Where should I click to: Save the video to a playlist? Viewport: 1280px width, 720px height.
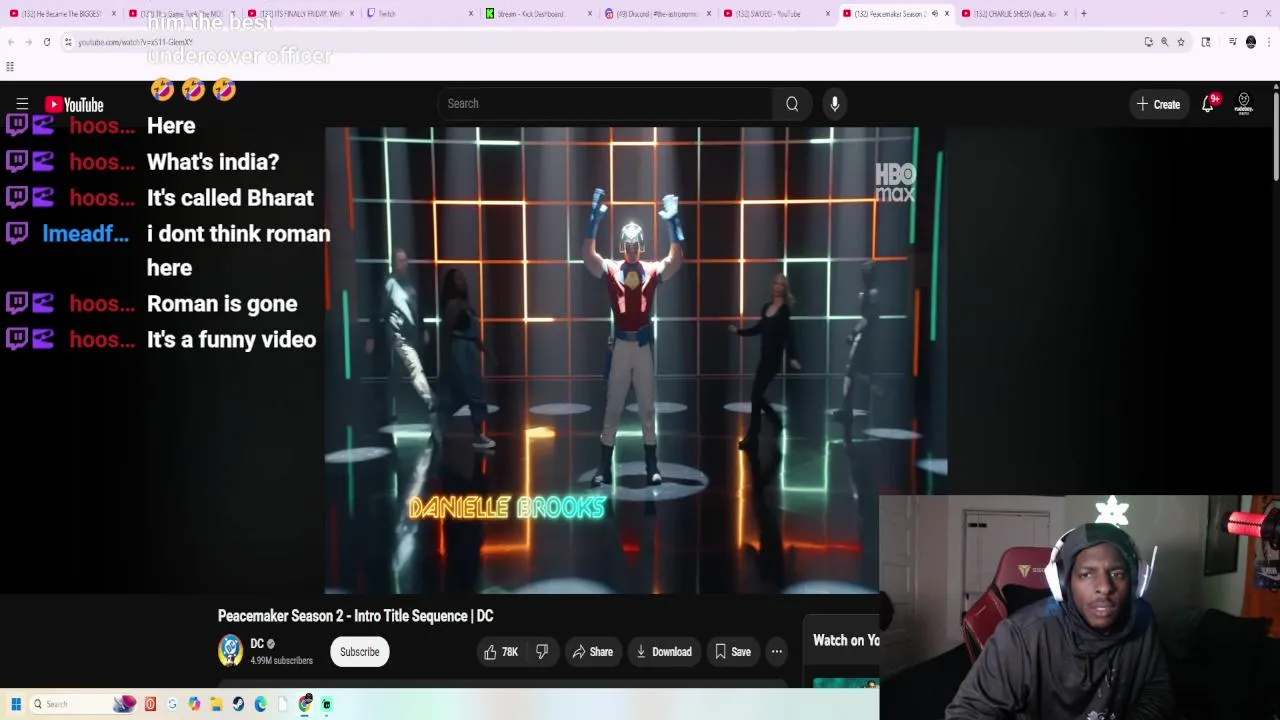click(x=732, y=652)
